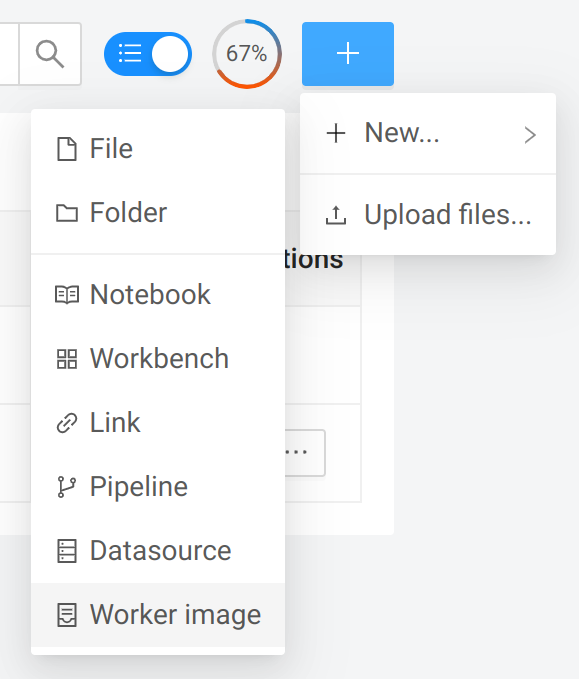The image size is (579, 679).
Task: Create a new Folder
Action: point(158,213)
